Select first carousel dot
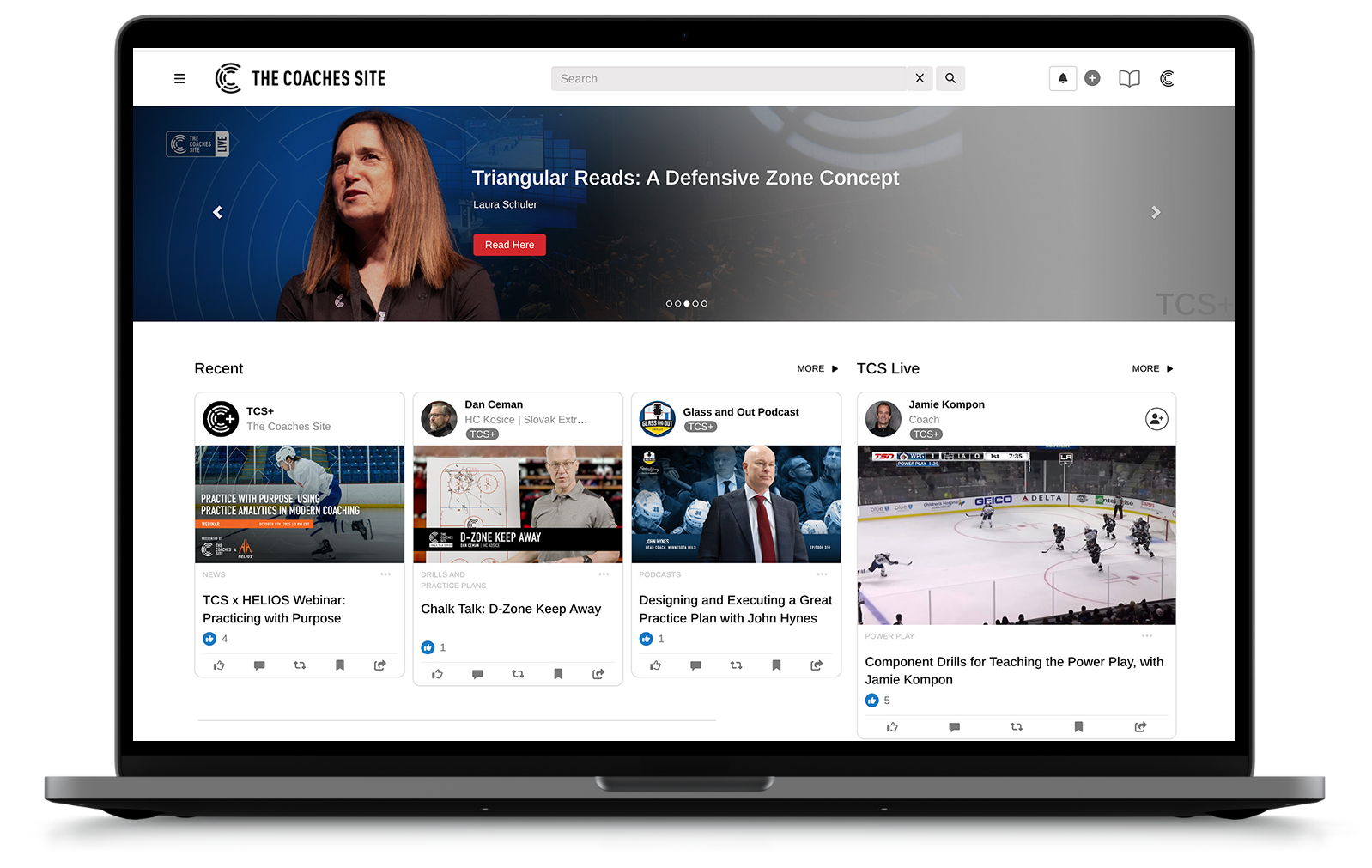Screen dimensions: 1372x868 [x=669, y=304]
